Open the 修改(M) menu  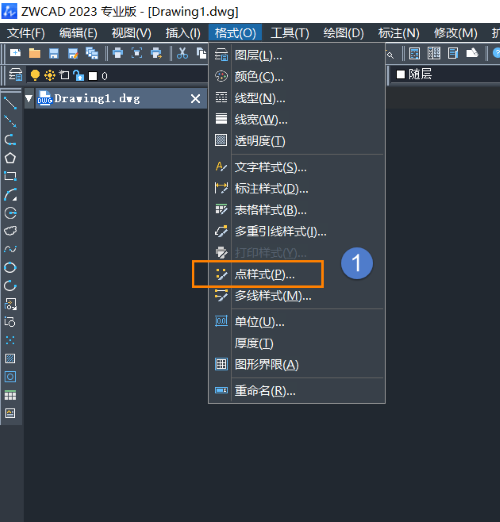click(456, 33)
